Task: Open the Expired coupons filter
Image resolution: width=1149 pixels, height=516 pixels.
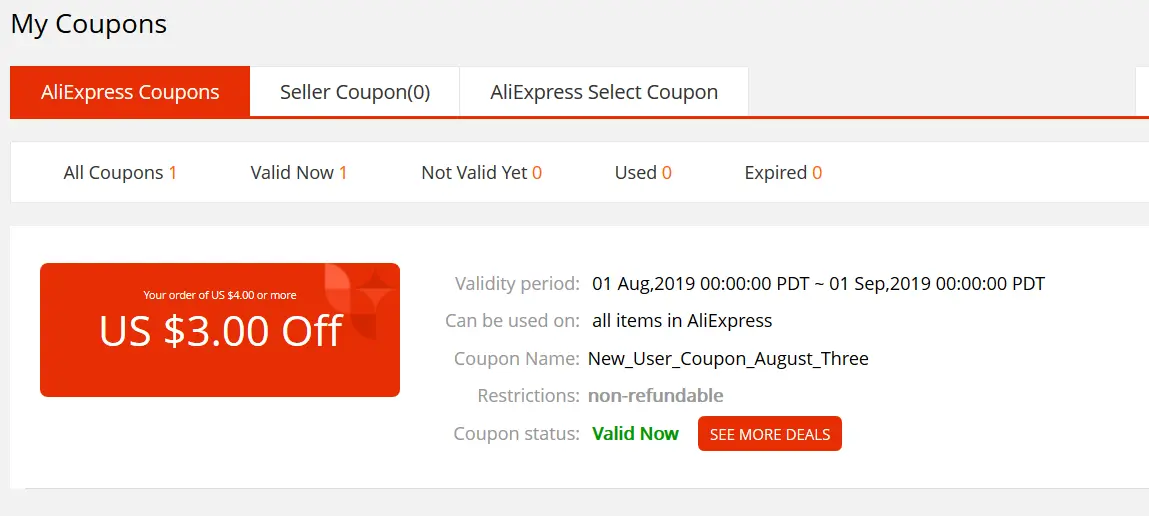Action: [x=783, y=173]
